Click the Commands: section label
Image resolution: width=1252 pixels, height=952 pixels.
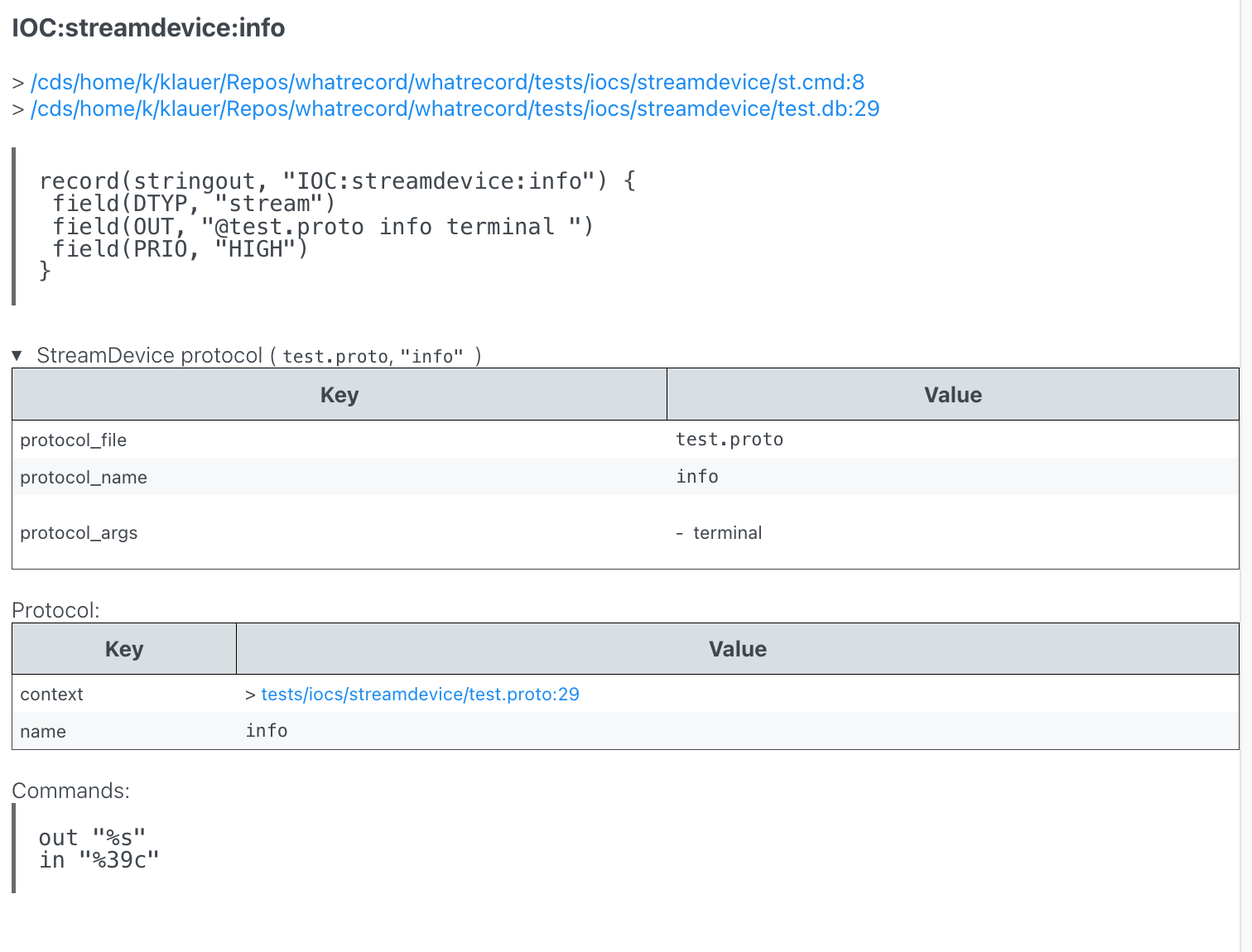point(70,791)
